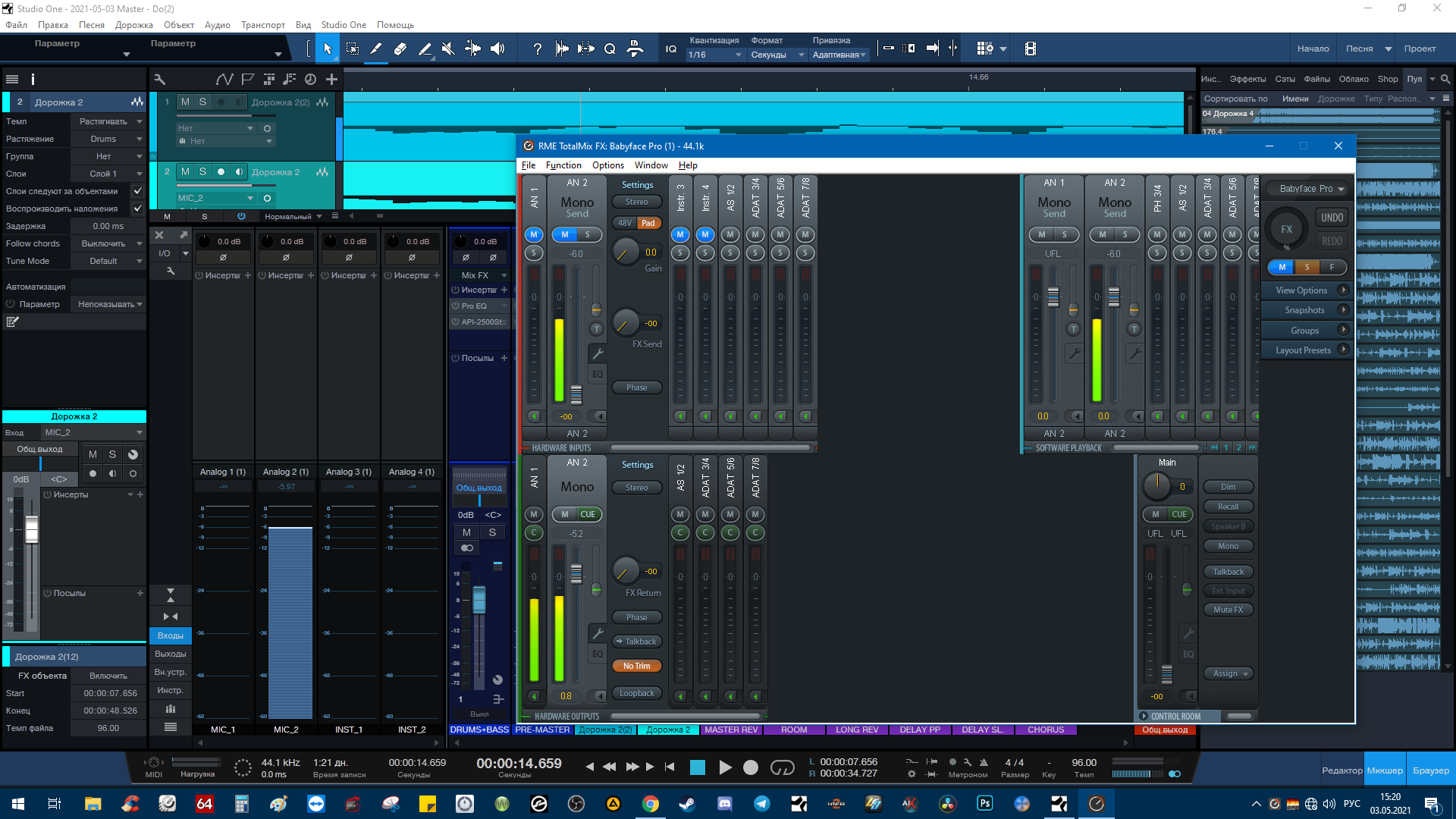Switch to the Файлы browser tab

coord(1317,79)
